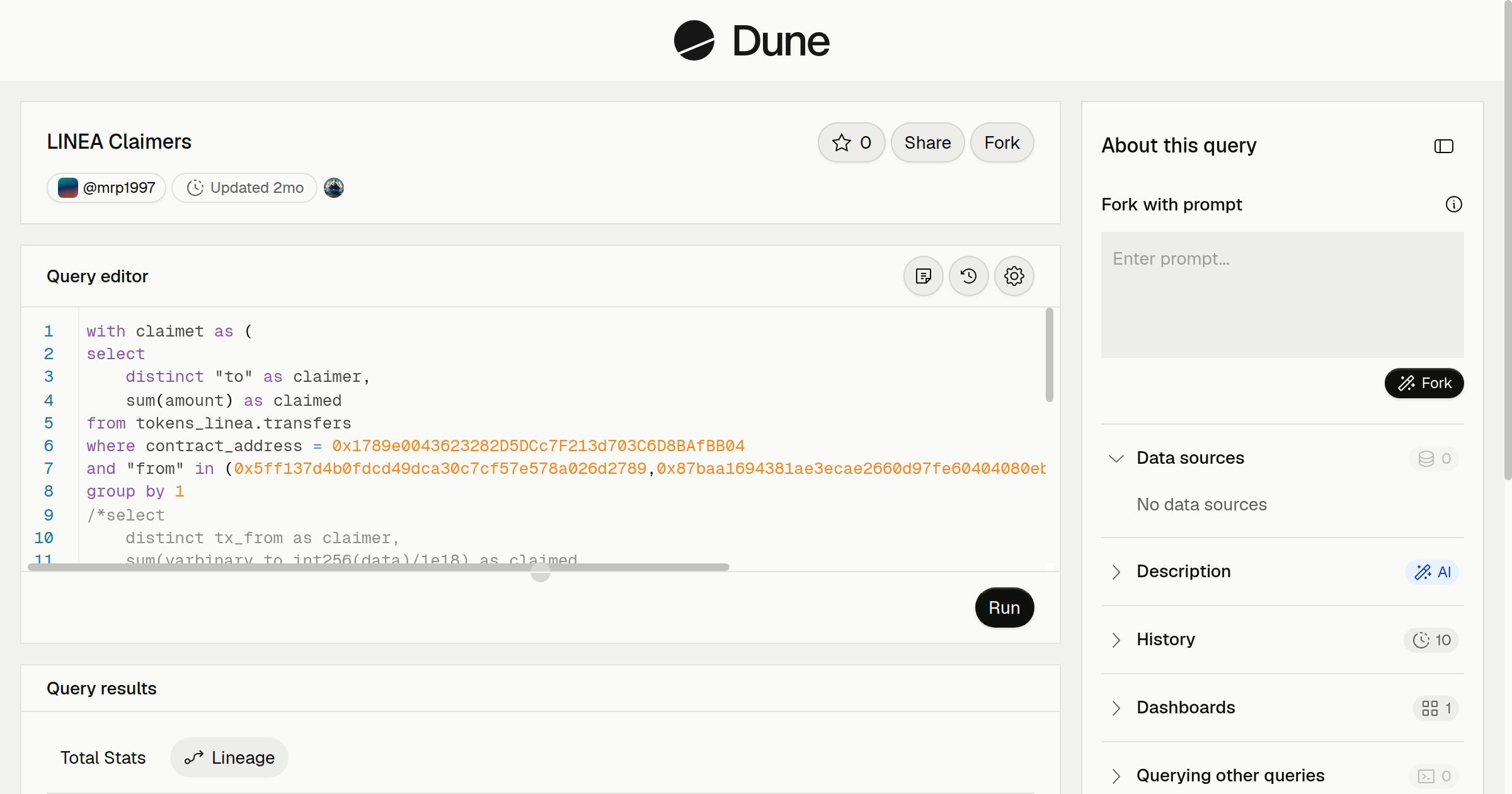This screenshot has width=1512, height=794.
Task: Click the Dashboards count badge showing 1
Action: (1436, 708)
